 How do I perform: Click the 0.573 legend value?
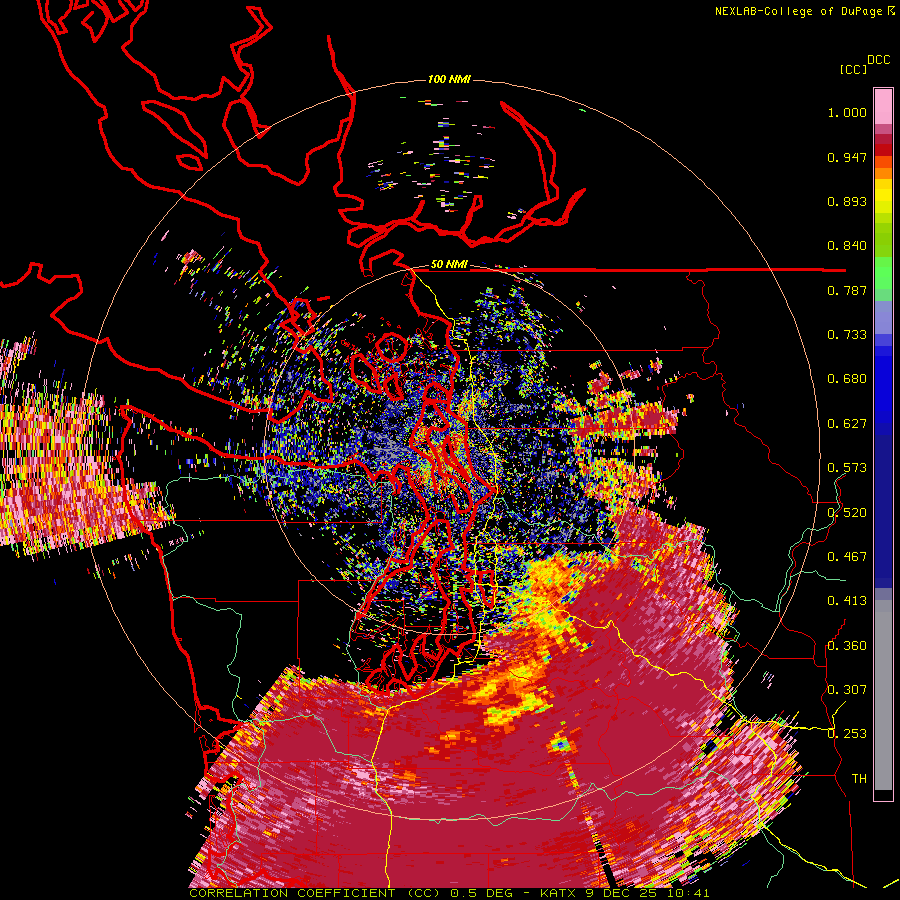pyautogui.click(x=847, y=468)
